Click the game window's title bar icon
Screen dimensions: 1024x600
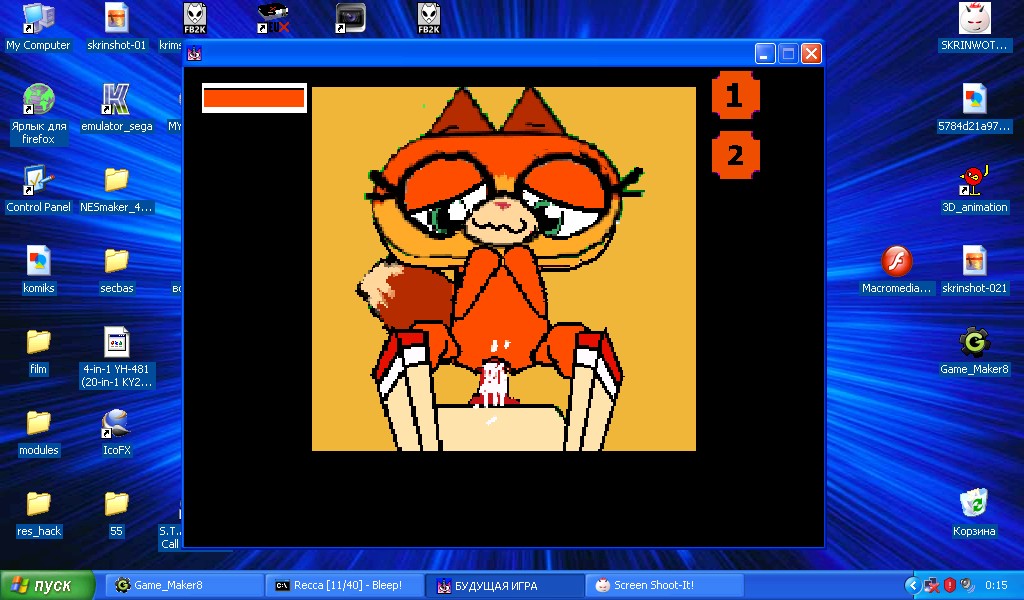coord(194,54)
